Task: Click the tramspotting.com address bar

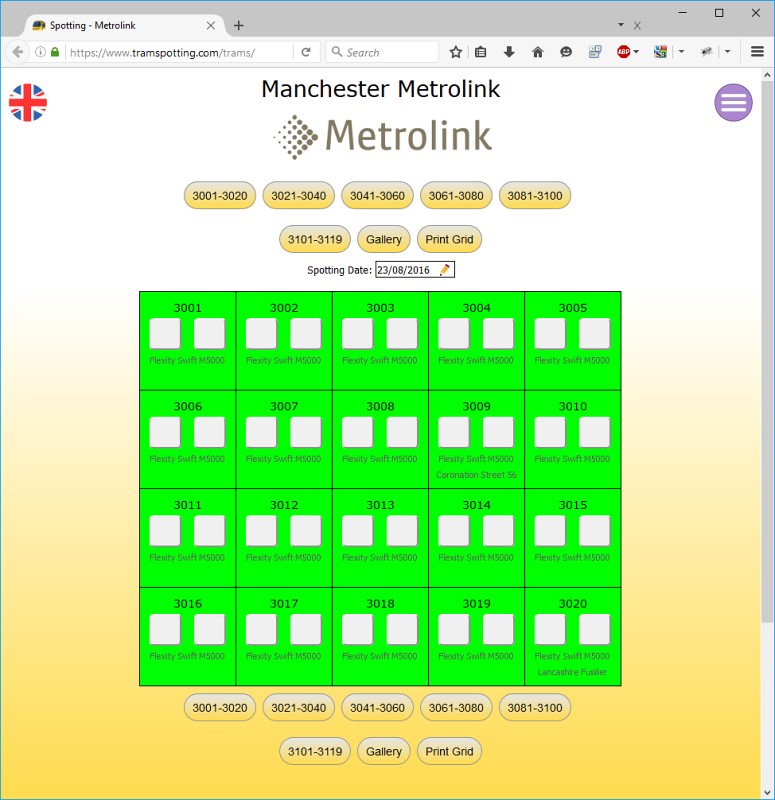Action: (179, 52)
